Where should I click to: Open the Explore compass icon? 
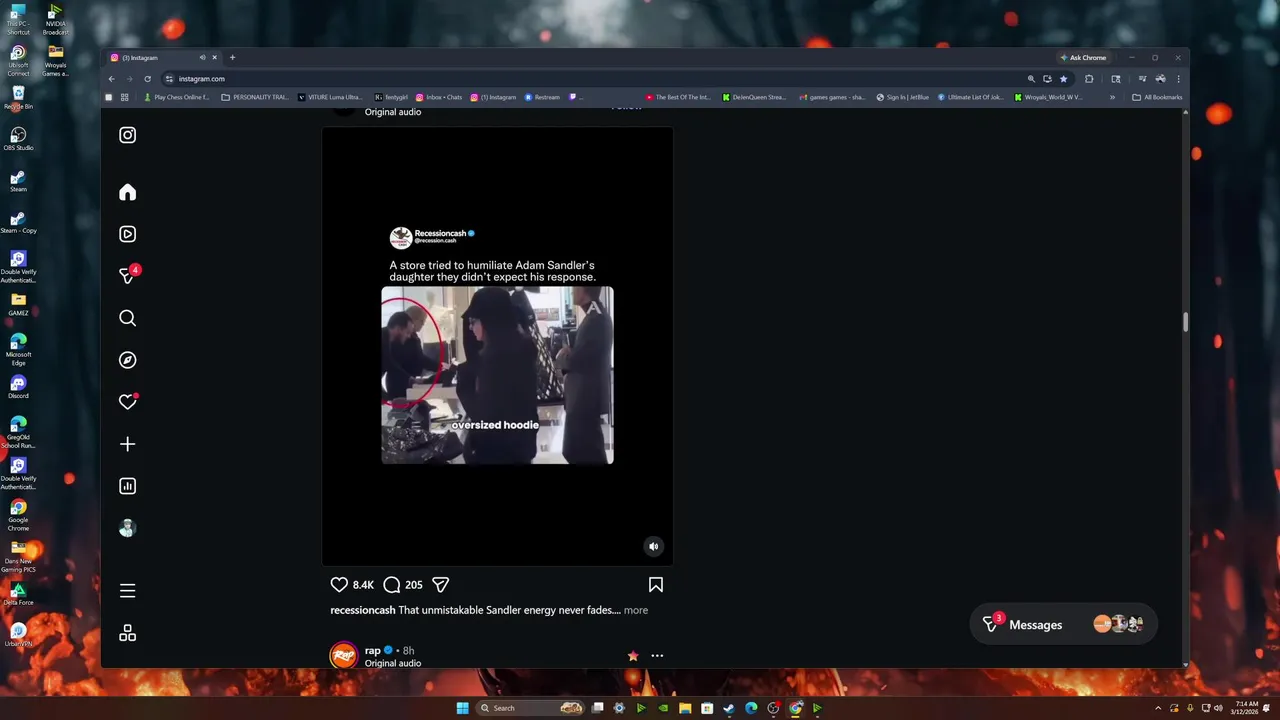pyautogui.click(x=127, y=360)
